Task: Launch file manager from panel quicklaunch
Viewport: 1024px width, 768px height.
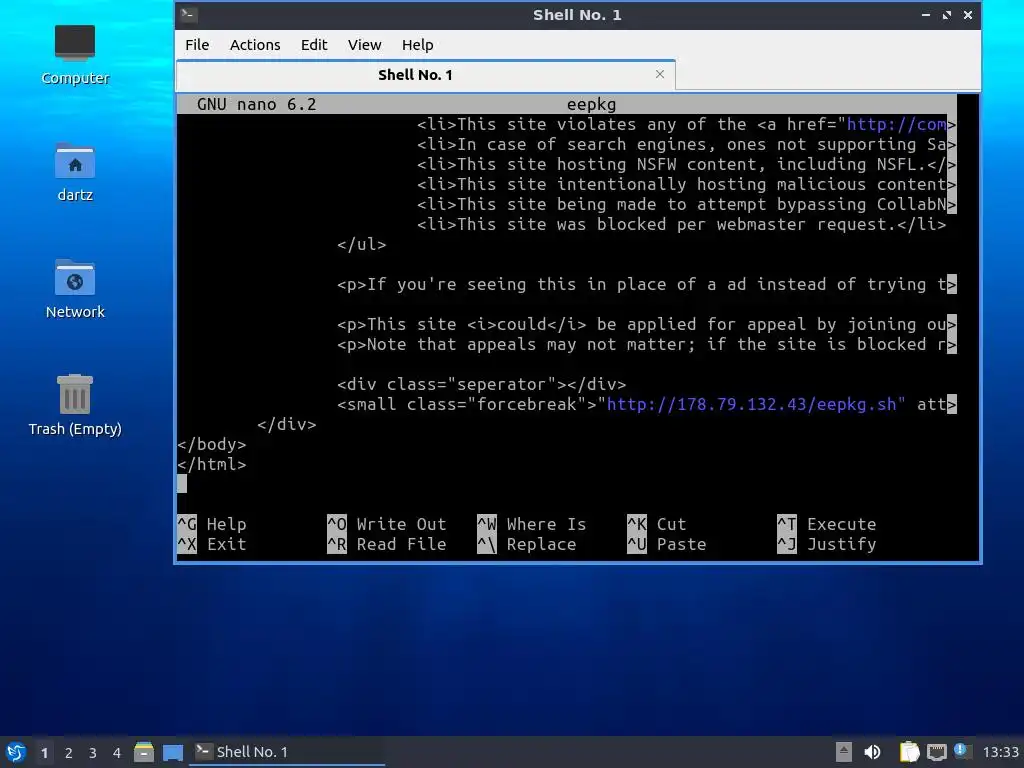Action: click(x=144, y=752)
